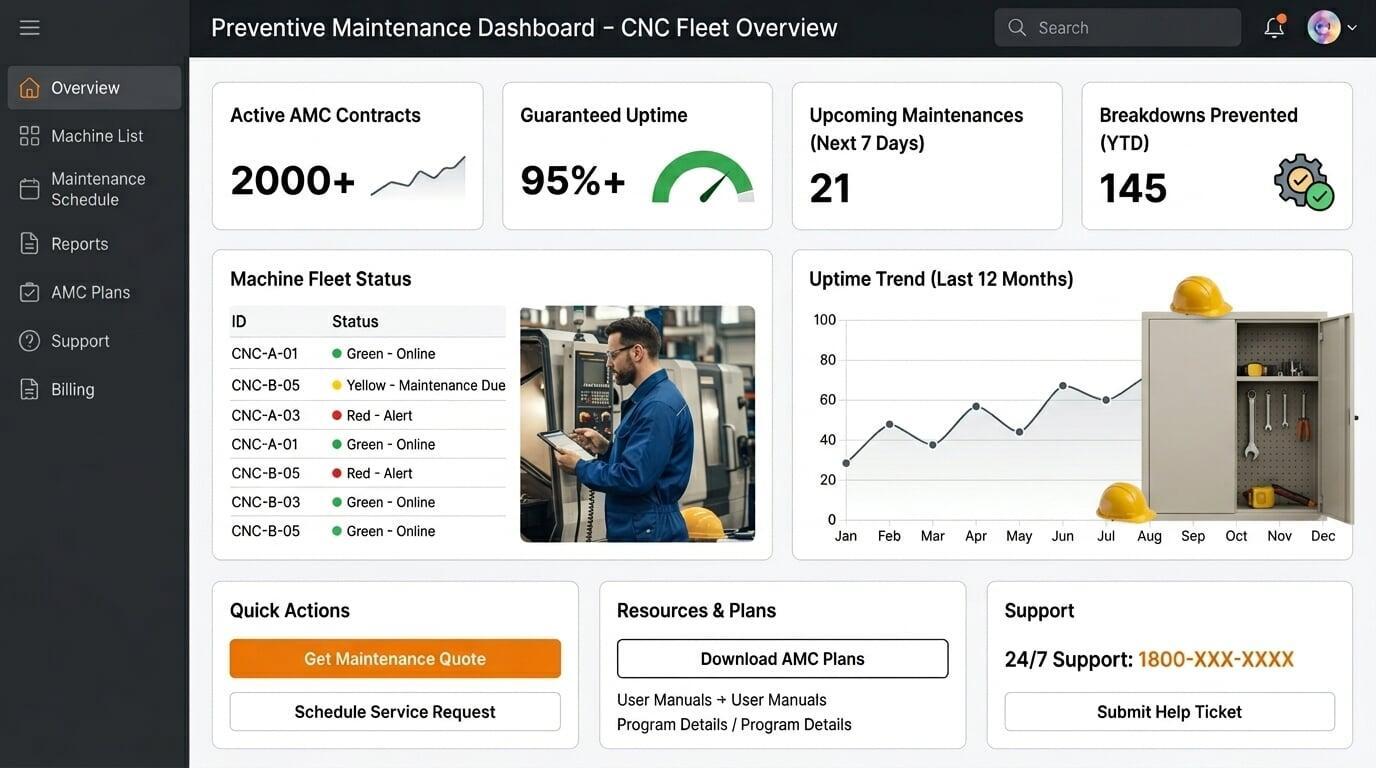Open the user avatar menu
The height and width of the screenshot is (768, 1376).
pos(1324,27)
